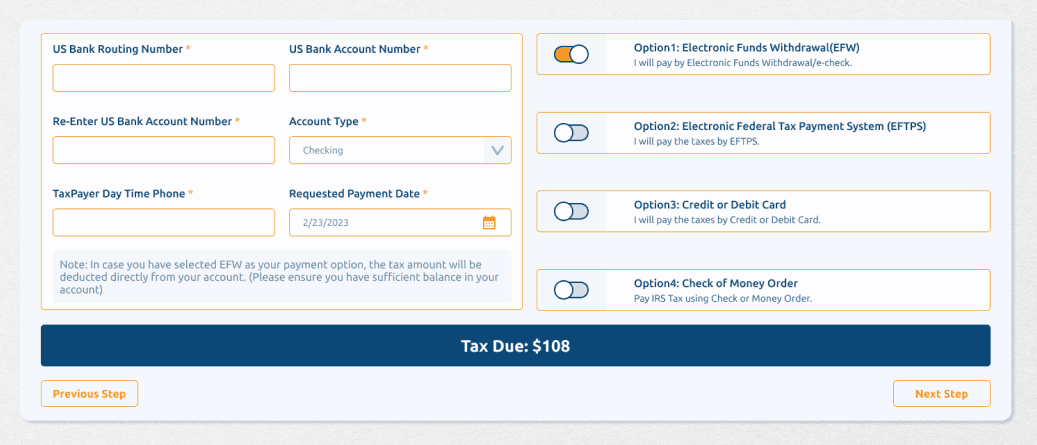Turn off Electronic Funds Withdrawal toggle
1037x445 pixels.
[x=571, y=55]
